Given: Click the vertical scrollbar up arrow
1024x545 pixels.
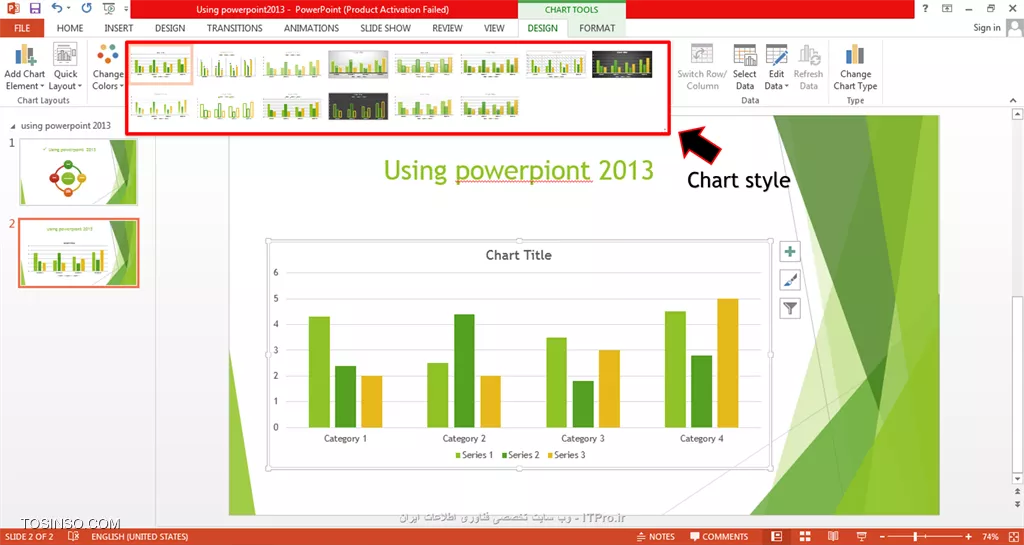Looking at the screenshot, I should point(1017,115).
